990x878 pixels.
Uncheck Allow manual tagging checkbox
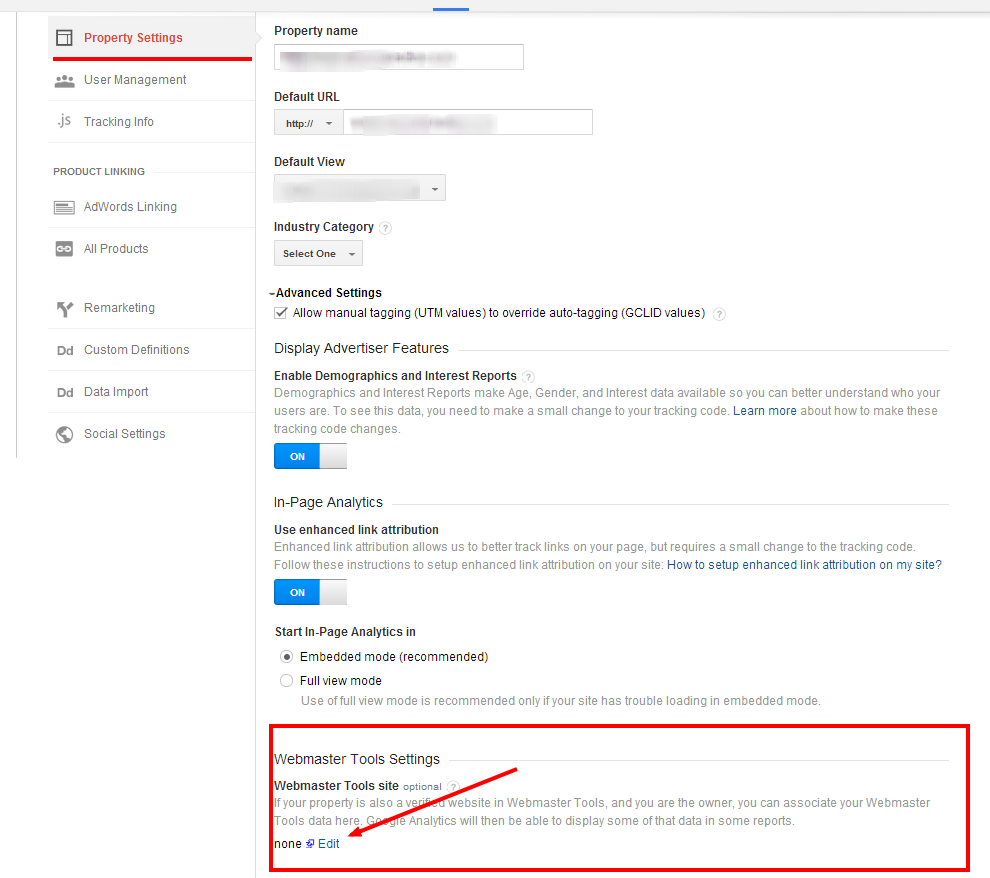coord(281,313)
